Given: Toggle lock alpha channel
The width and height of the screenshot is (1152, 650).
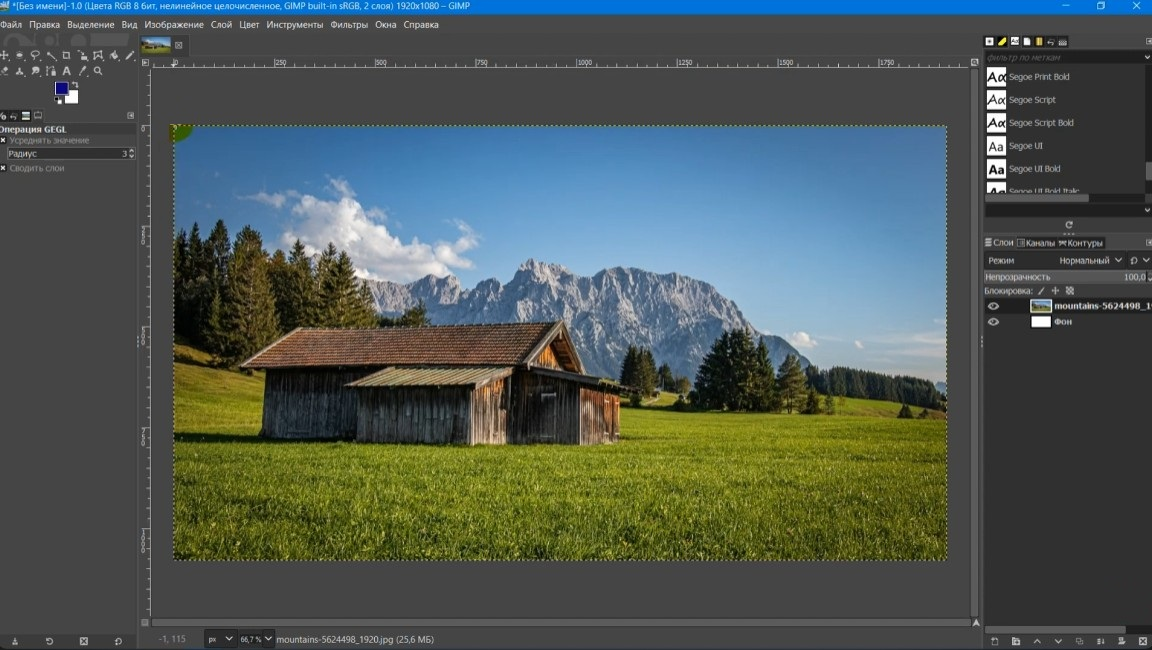Looking at the screenshot, I should (1070, 291).
